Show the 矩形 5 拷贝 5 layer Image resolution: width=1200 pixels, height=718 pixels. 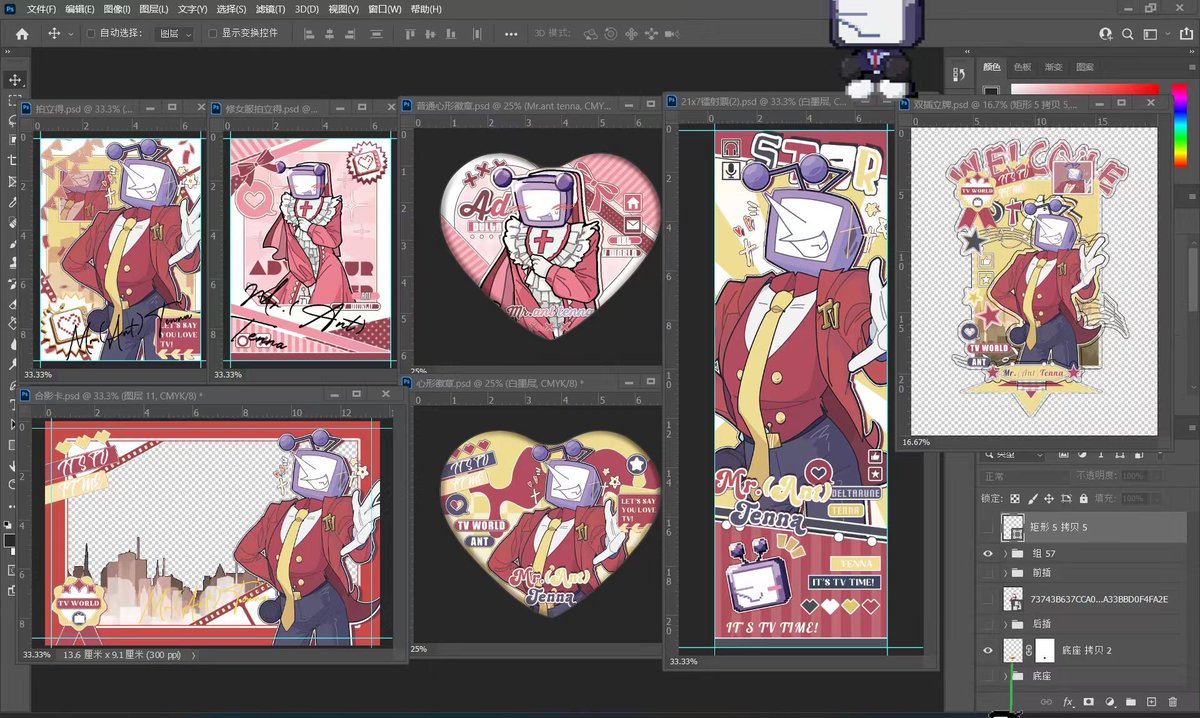point(988,527)
